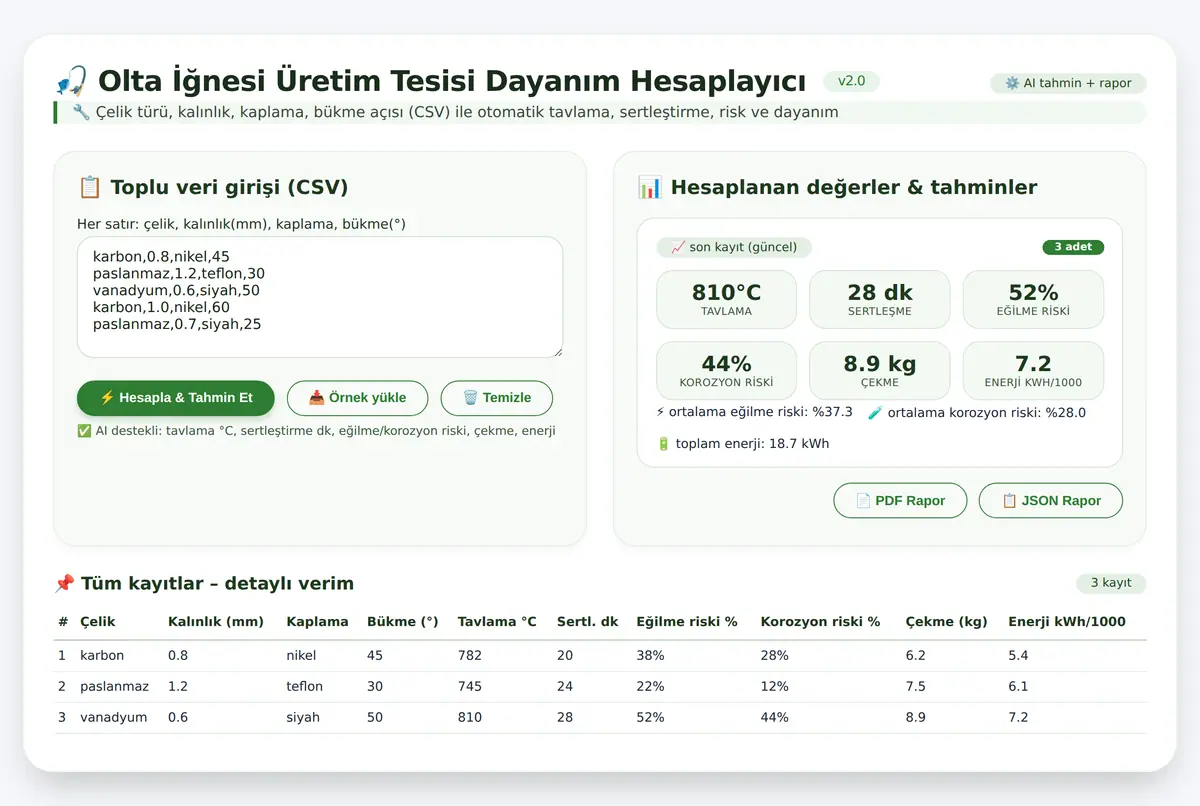
Task: Export the PDF Rapor
Action: pyautogui.click(x=900, y=501)
